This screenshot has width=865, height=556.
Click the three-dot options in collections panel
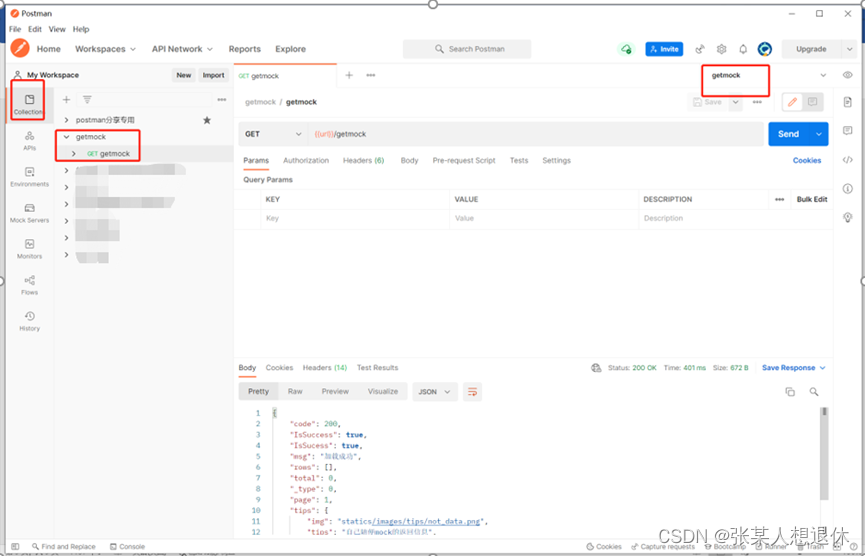(x=222, y=100)
